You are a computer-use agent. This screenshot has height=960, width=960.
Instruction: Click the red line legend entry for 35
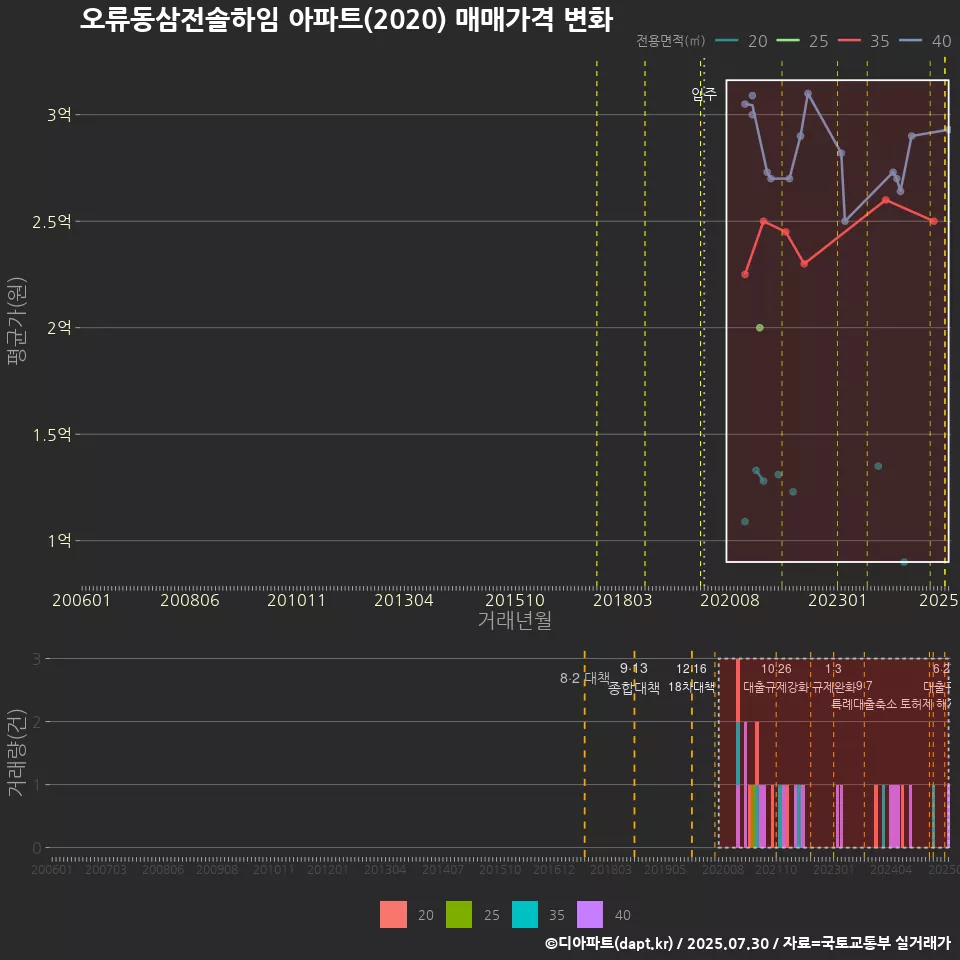(863, 41)
